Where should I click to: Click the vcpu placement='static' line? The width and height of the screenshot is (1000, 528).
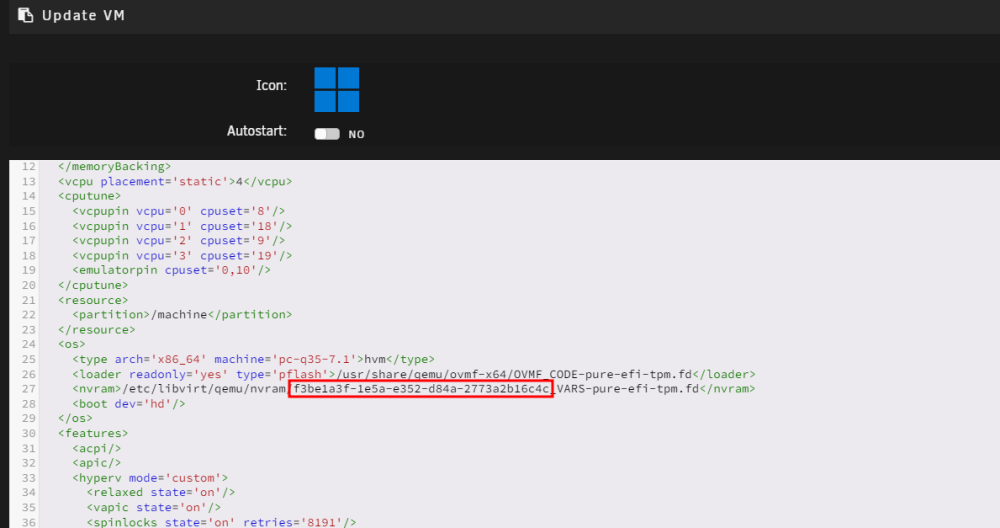coord(175,182)
